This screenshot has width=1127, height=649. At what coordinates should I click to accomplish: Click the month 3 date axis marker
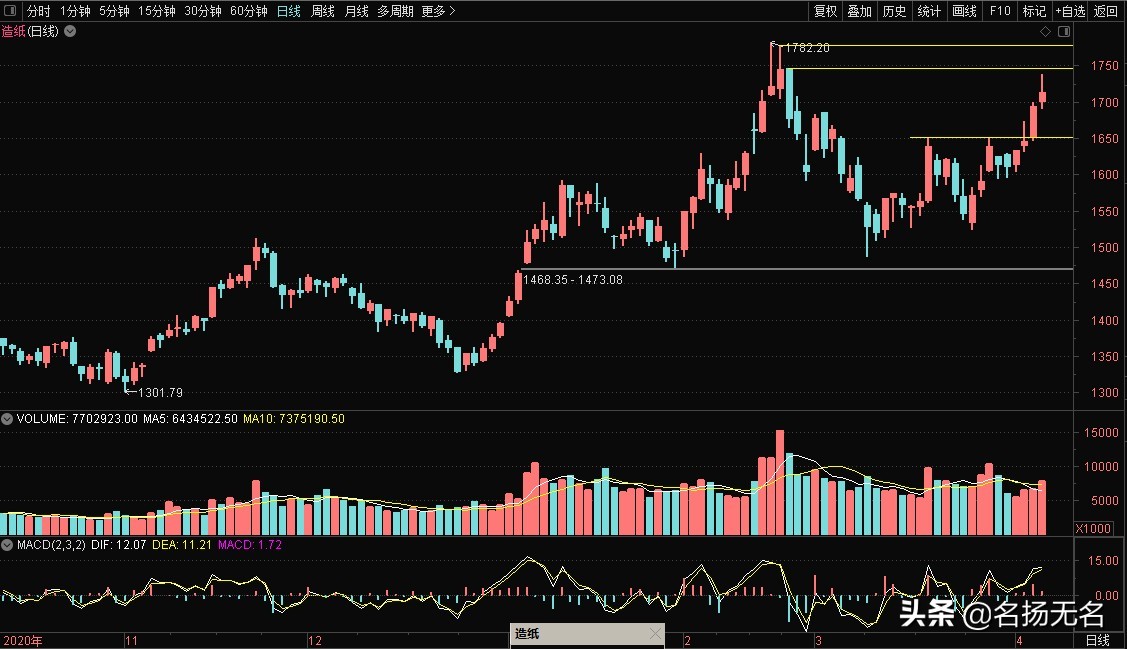(x=818, y=640)
